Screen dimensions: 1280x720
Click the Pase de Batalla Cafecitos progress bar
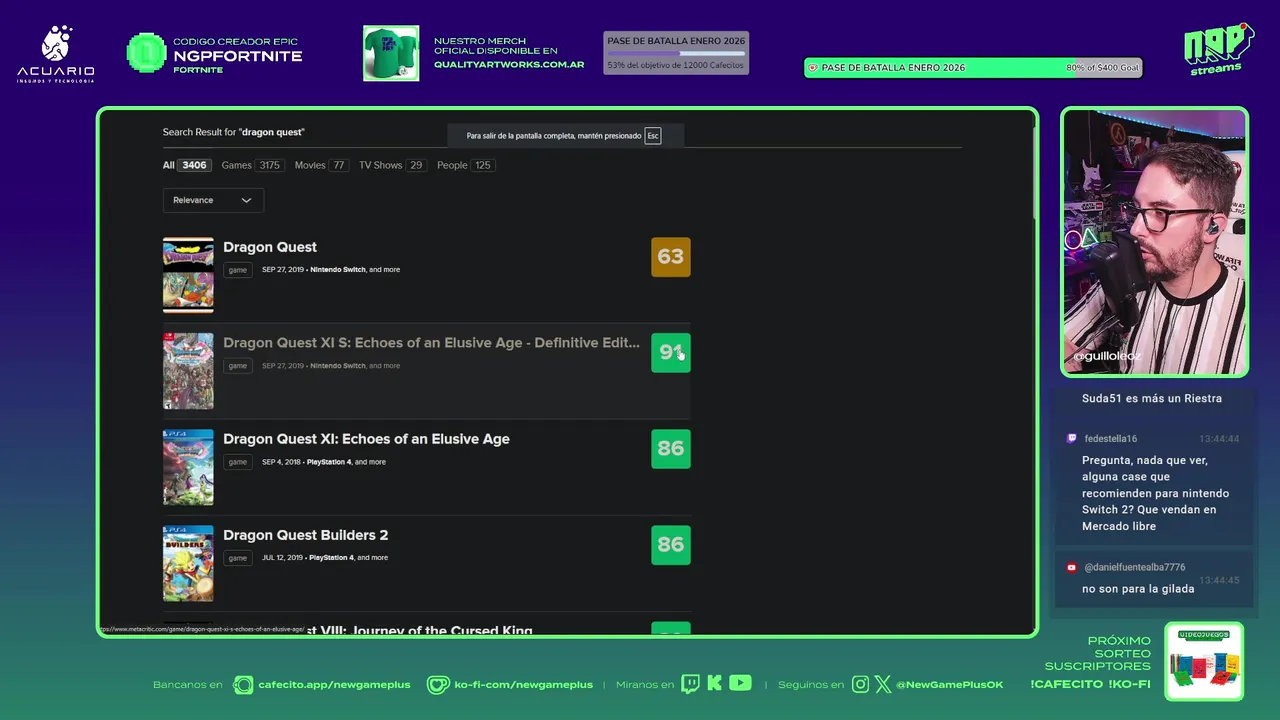(x=676, y=53)
